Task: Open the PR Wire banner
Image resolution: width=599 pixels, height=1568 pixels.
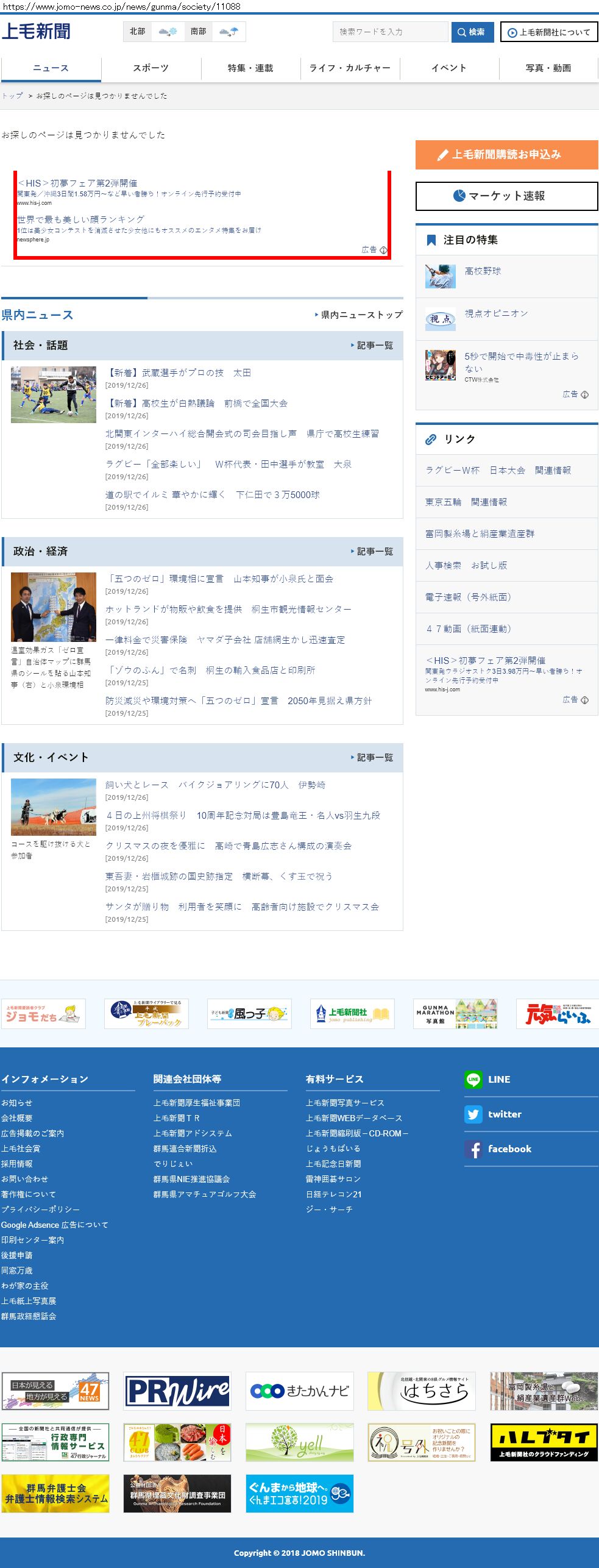Action: pyautogui.click(x=177, y=1391)
